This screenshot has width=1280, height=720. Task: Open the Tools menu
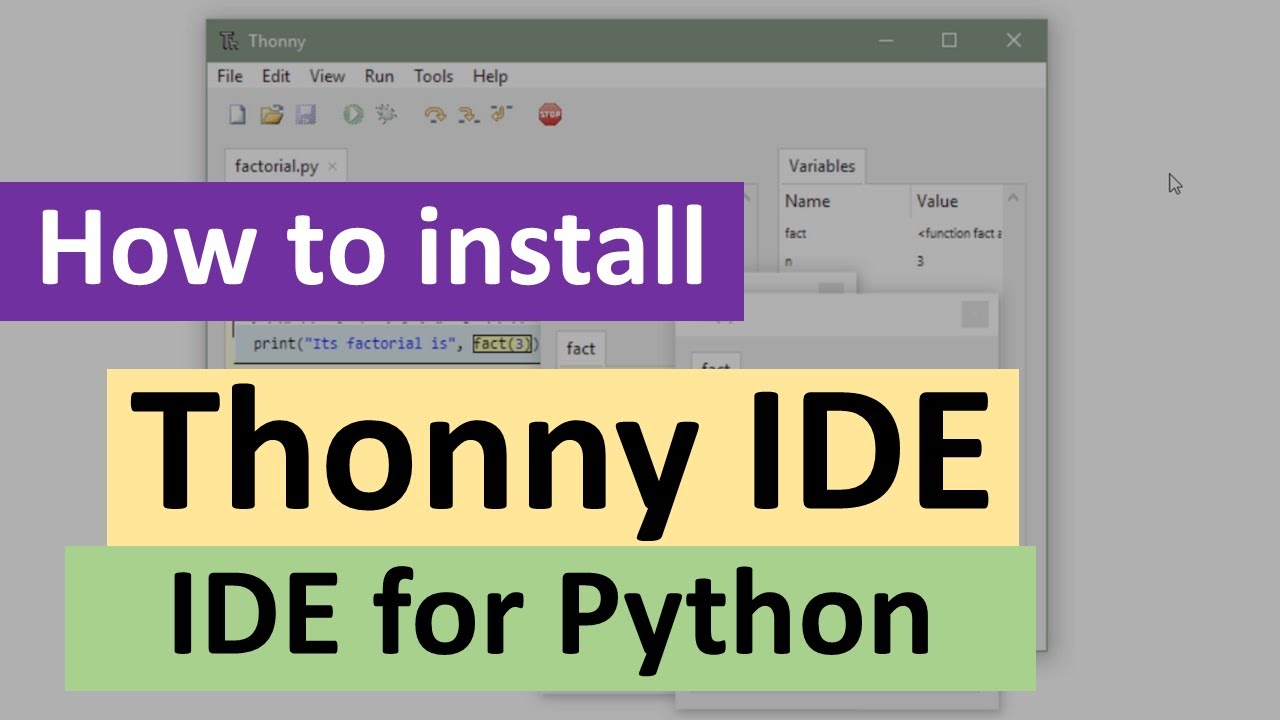(x=433, y=76)
